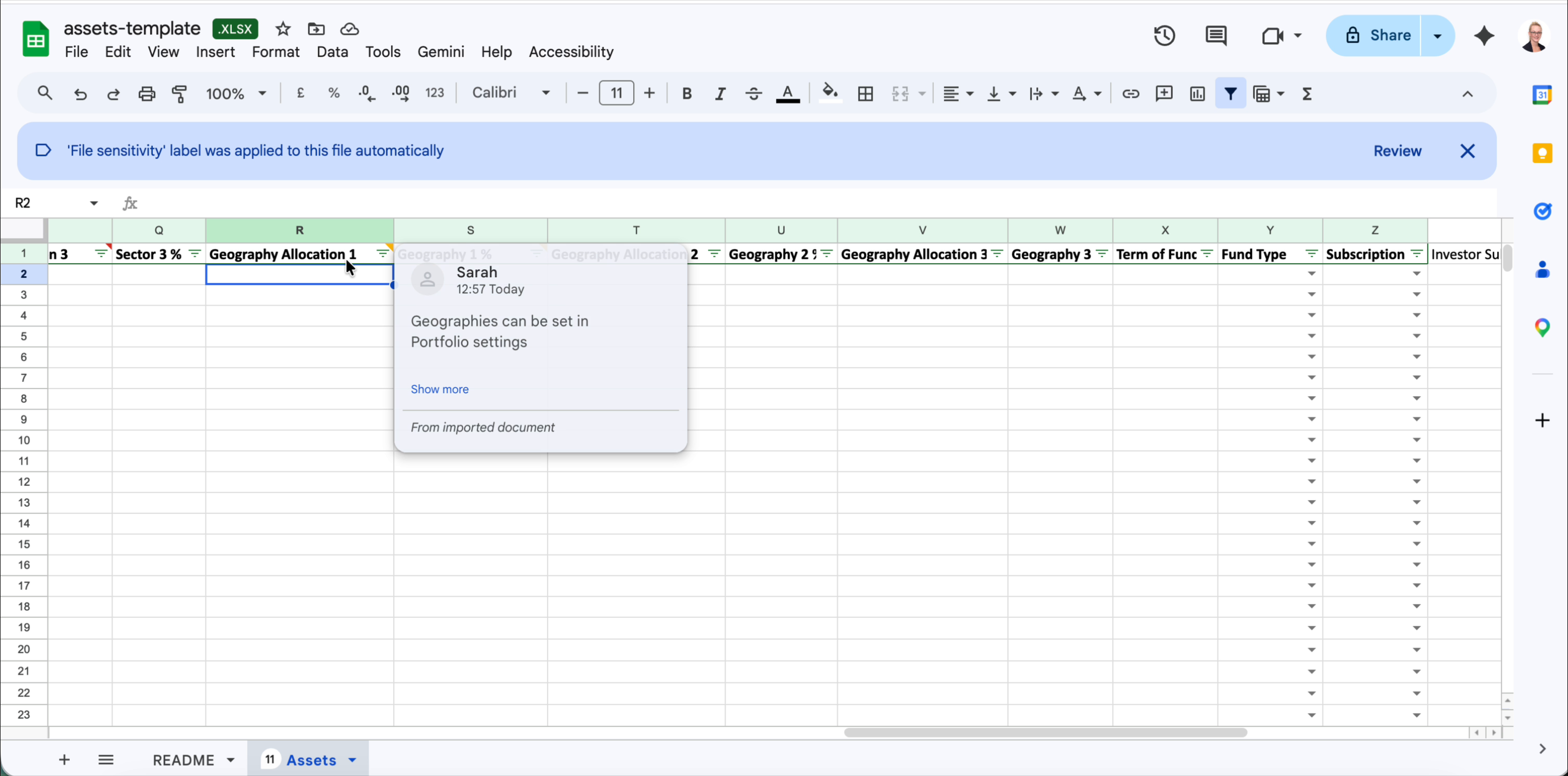Screen dimensions: 1568x776
Task: Start a Meet video call
Action: [1273, 36]
